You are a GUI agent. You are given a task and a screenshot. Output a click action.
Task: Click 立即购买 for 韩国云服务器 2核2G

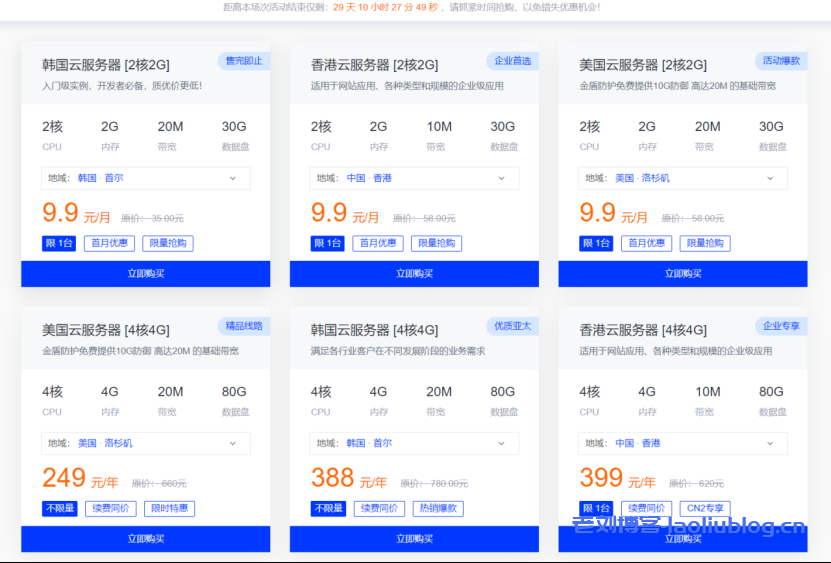click(x=145, y=274)
